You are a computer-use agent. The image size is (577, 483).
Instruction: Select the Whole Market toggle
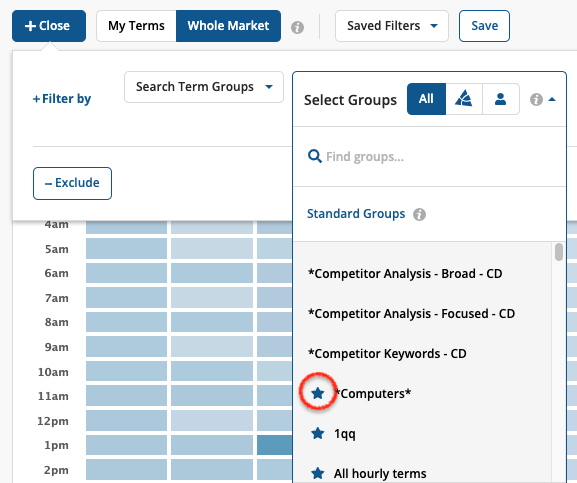pos(228,26)
